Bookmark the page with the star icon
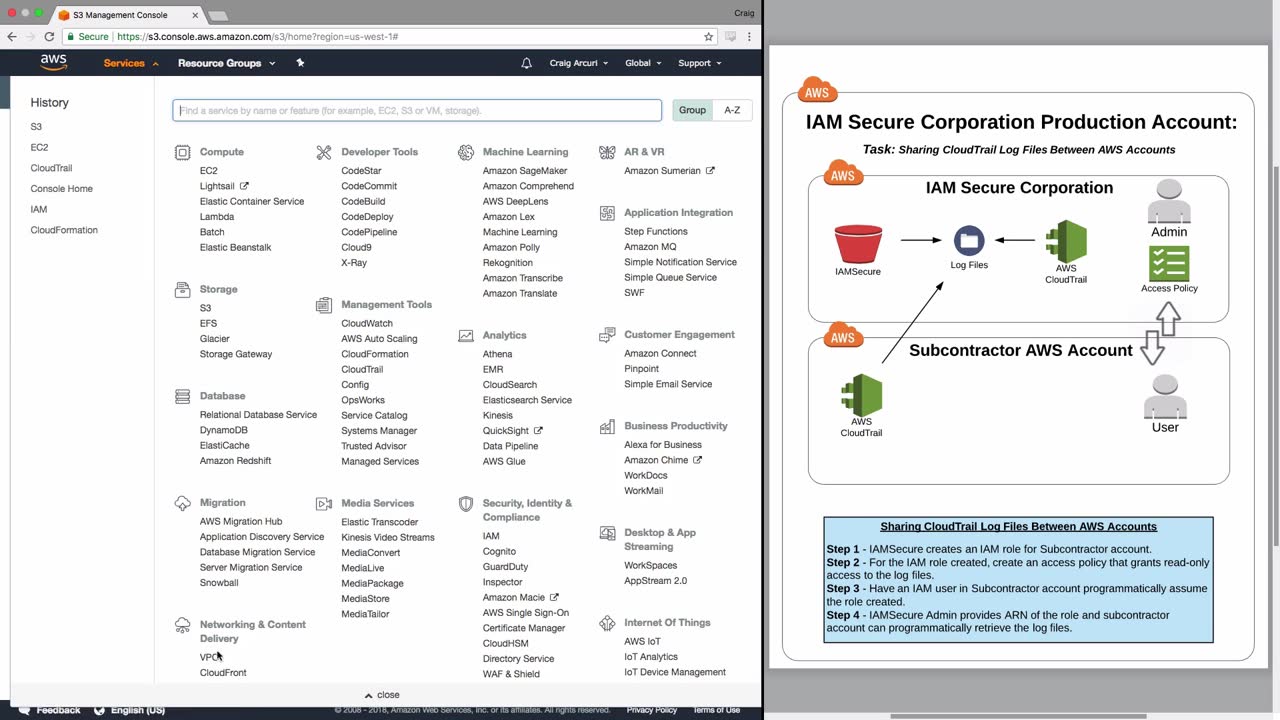The image size is (1280, 720). pos(709,37)
